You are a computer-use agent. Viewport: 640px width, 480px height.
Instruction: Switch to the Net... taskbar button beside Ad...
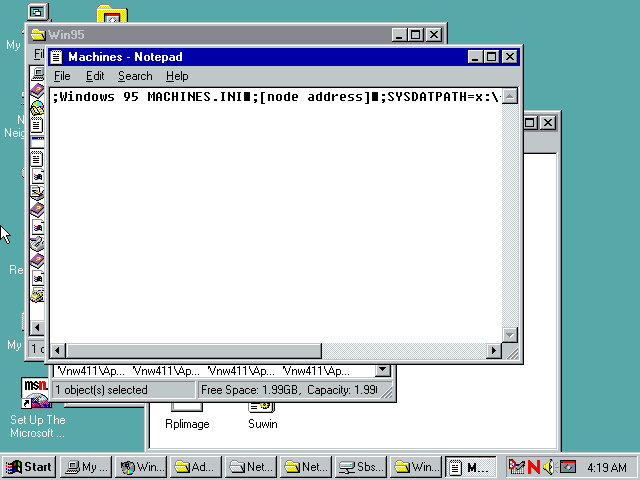tap(251, 467)
